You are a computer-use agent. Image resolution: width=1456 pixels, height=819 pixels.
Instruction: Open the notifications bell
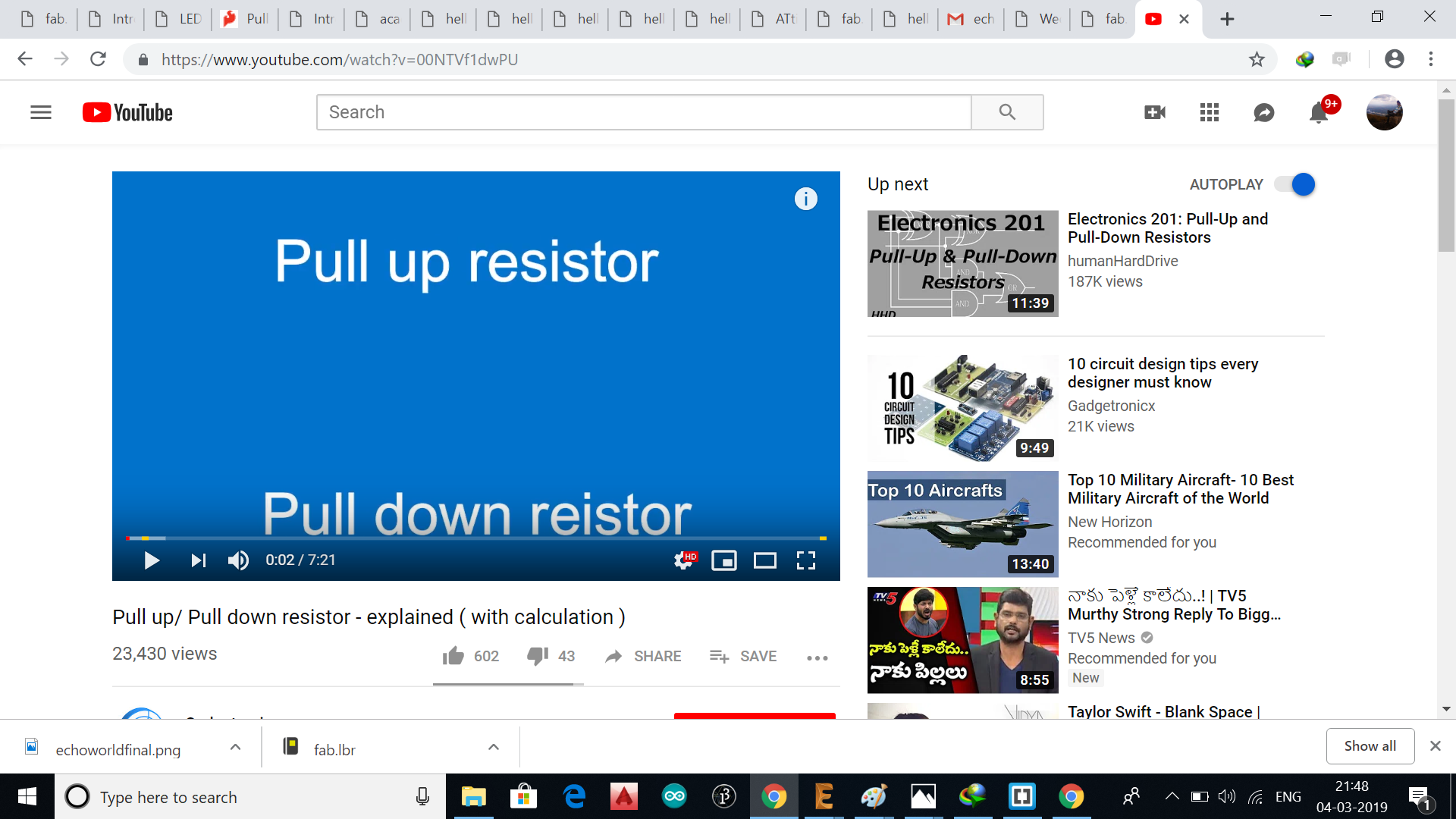pyautogui.click(x=1319, y=113)
